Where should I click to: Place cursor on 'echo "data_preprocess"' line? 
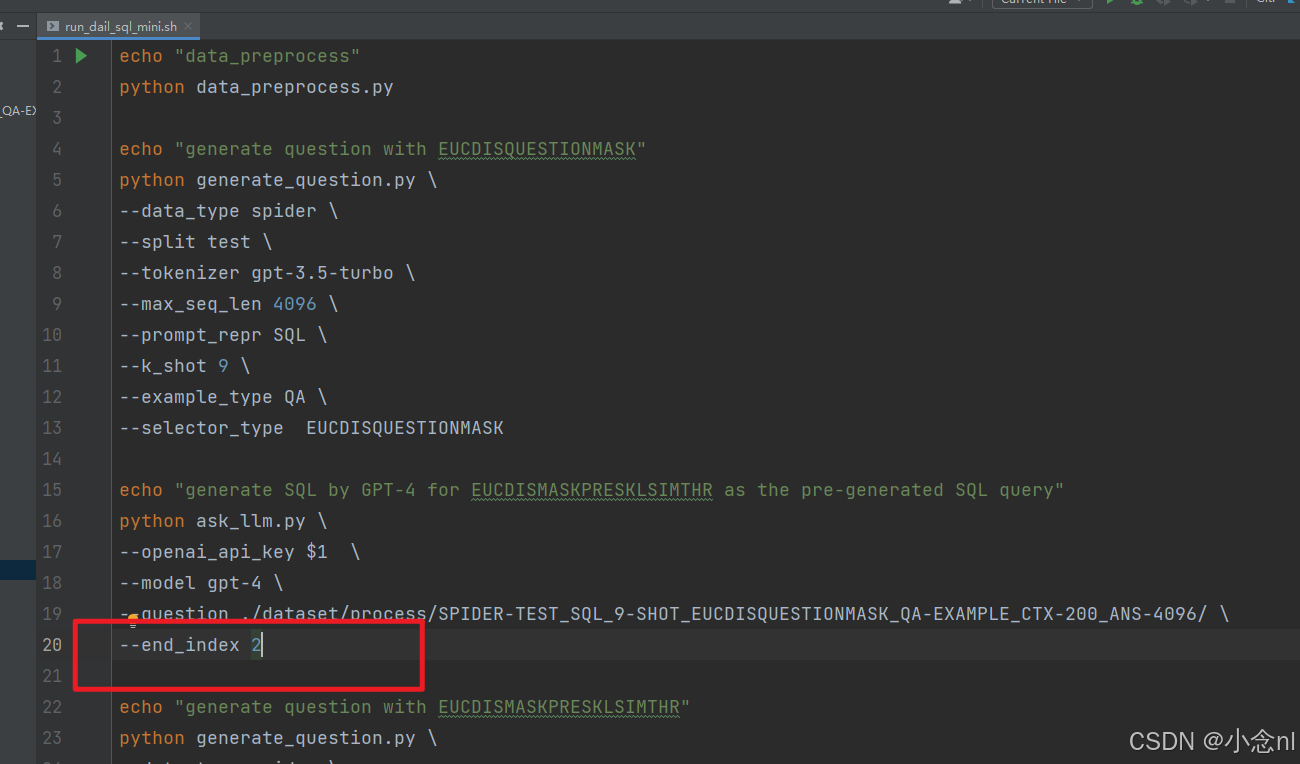tap(240, 56)
